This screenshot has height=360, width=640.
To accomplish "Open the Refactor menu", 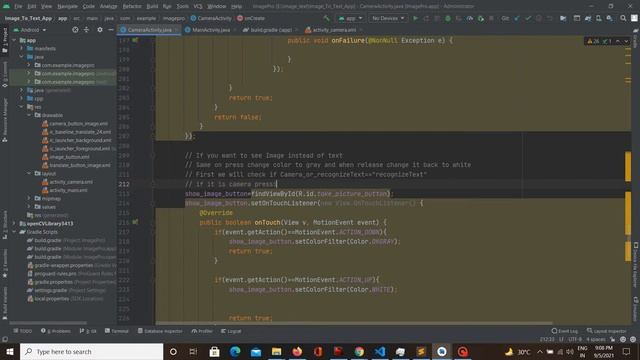I will point(132,7).
